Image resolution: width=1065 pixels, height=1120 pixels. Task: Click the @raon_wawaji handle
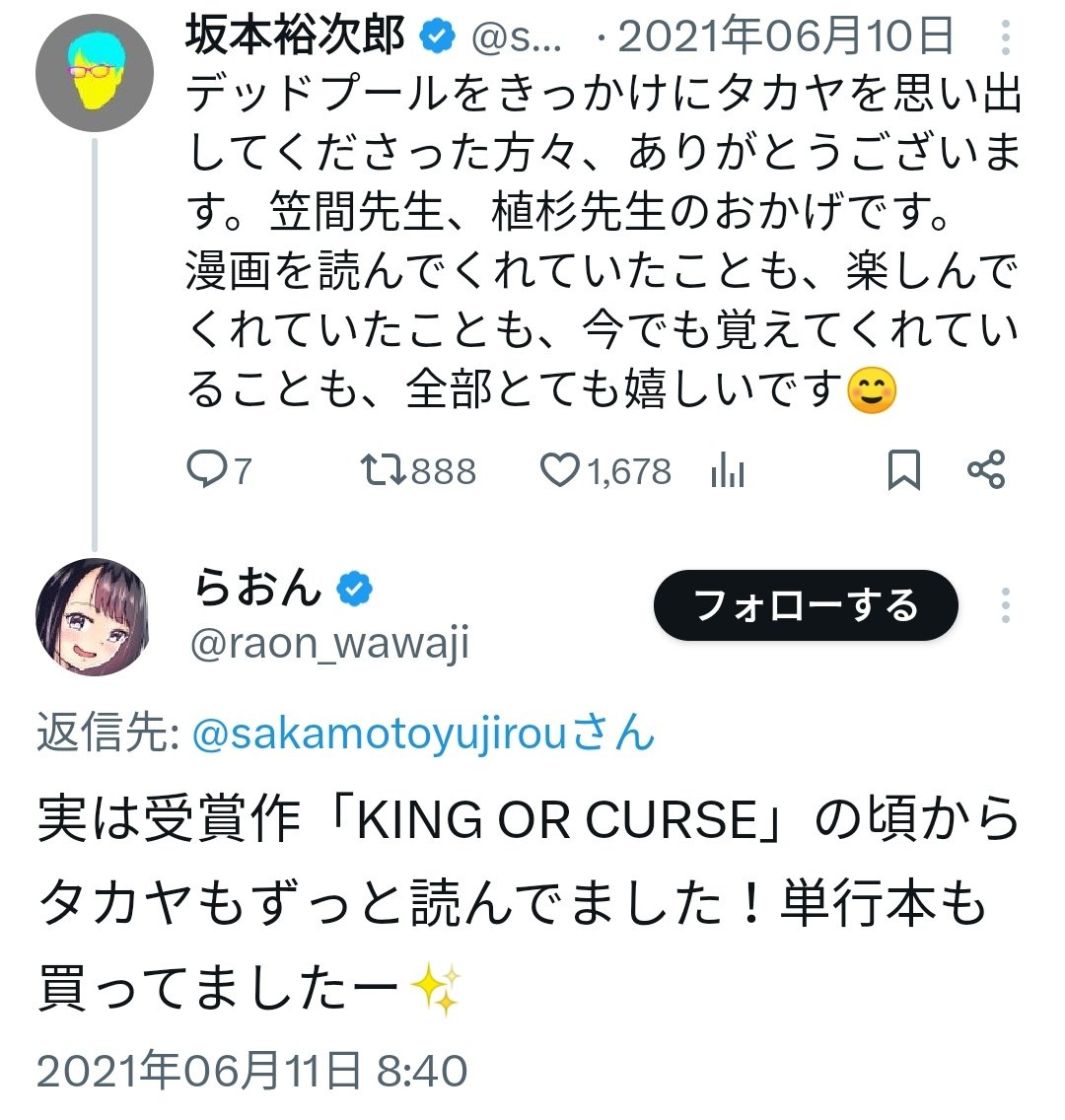pyautogui.click(x=331, y=644)
